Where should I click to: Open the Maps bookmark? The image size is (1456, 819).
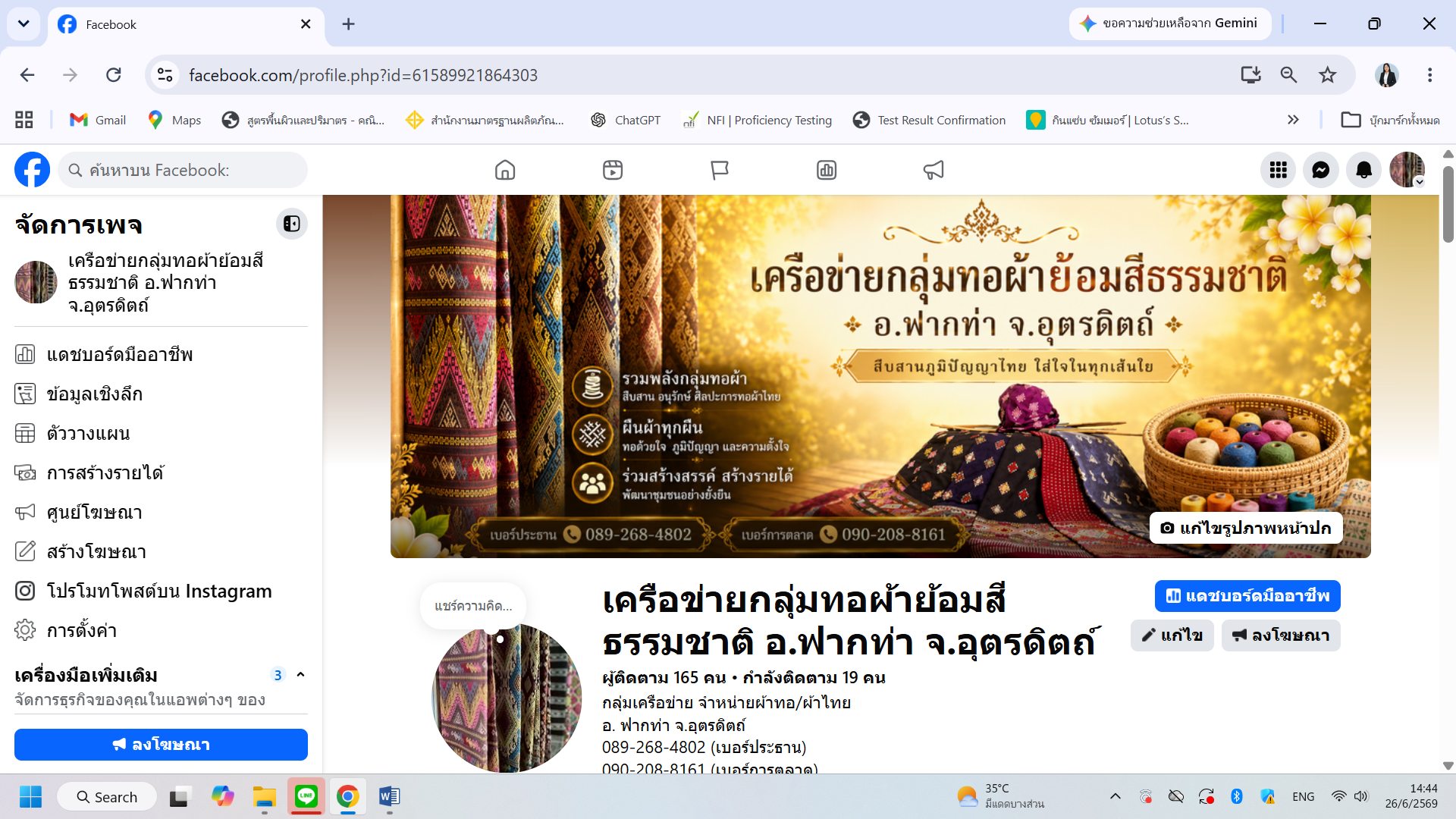pos(174,120)
